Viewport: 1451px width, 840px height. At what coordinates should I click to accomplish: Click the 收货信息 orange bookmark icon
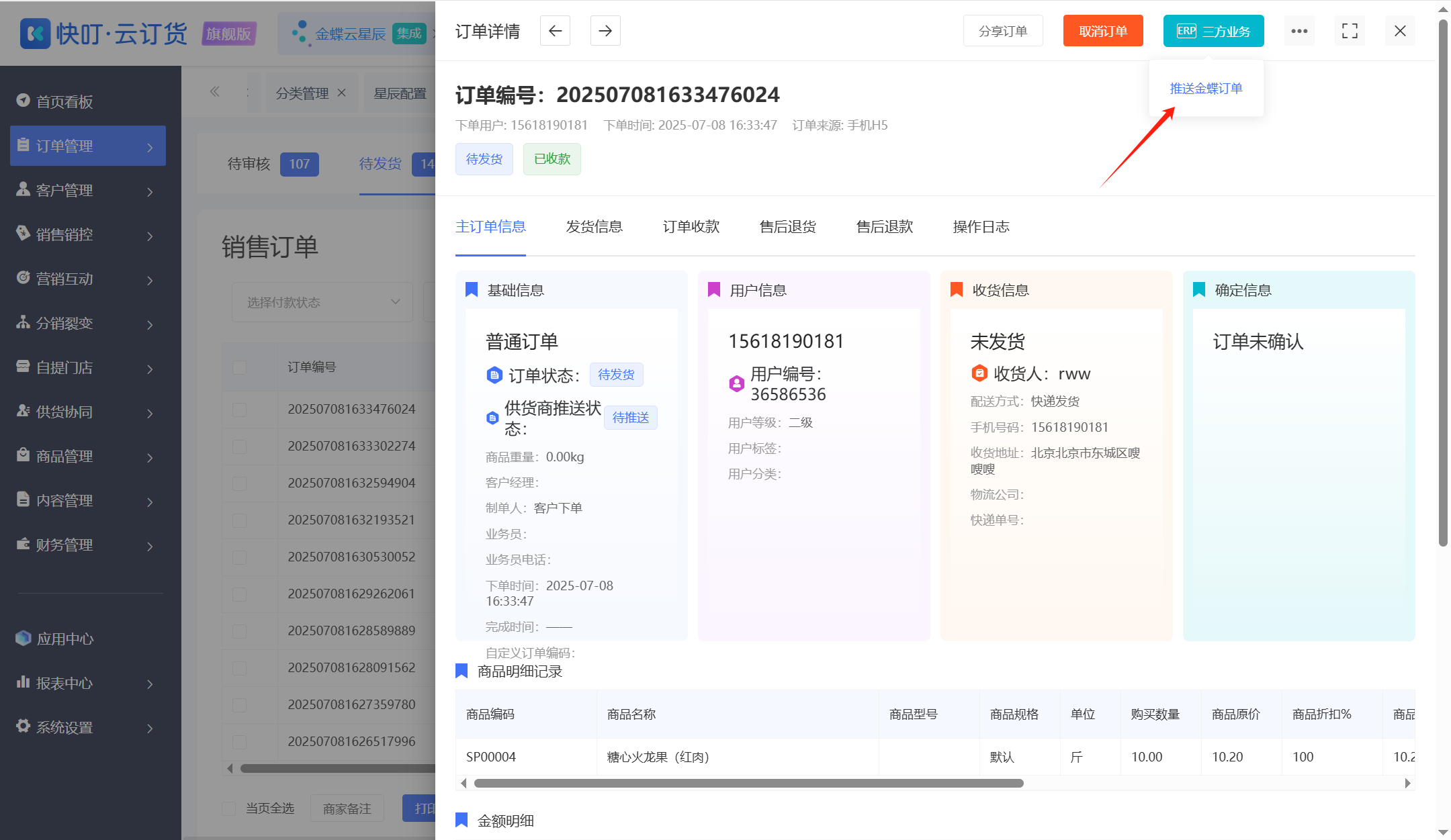click(x=957, y=290)
